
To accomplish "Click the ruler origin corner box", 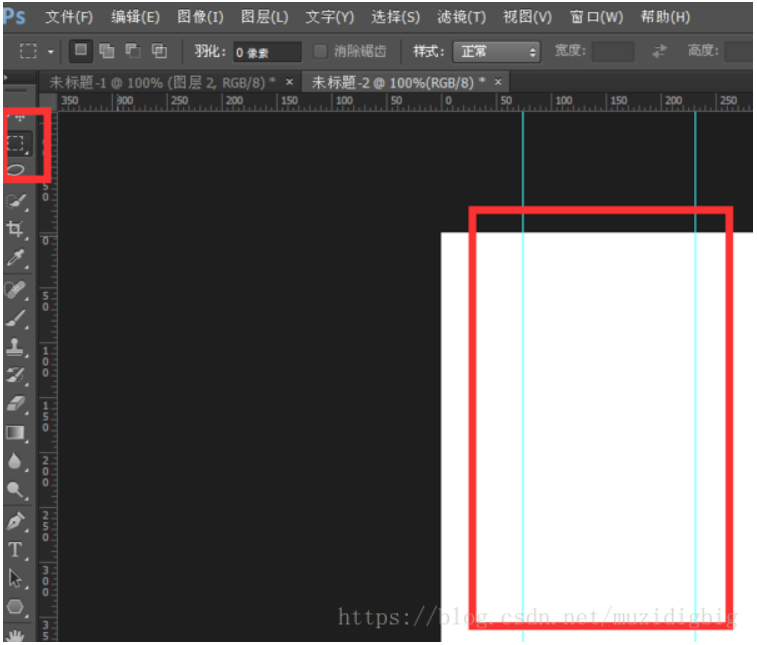I will (x=47, y=101).
